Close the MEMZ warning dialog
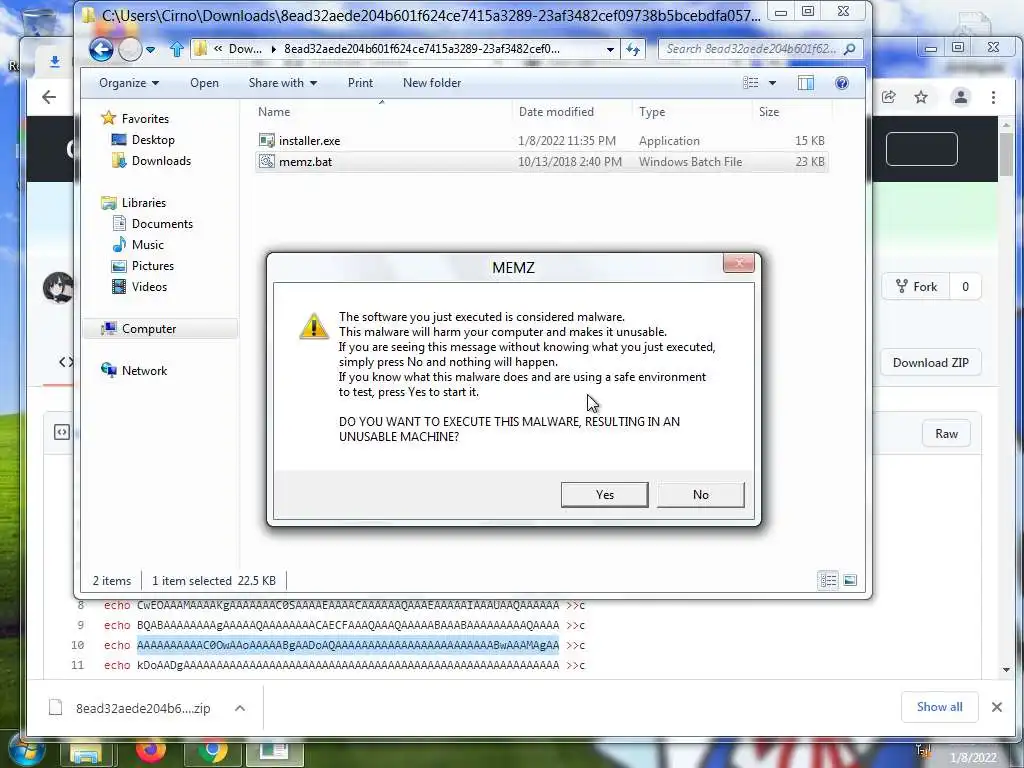Screen dimensions: 1024x768 [x=739, y=263]
